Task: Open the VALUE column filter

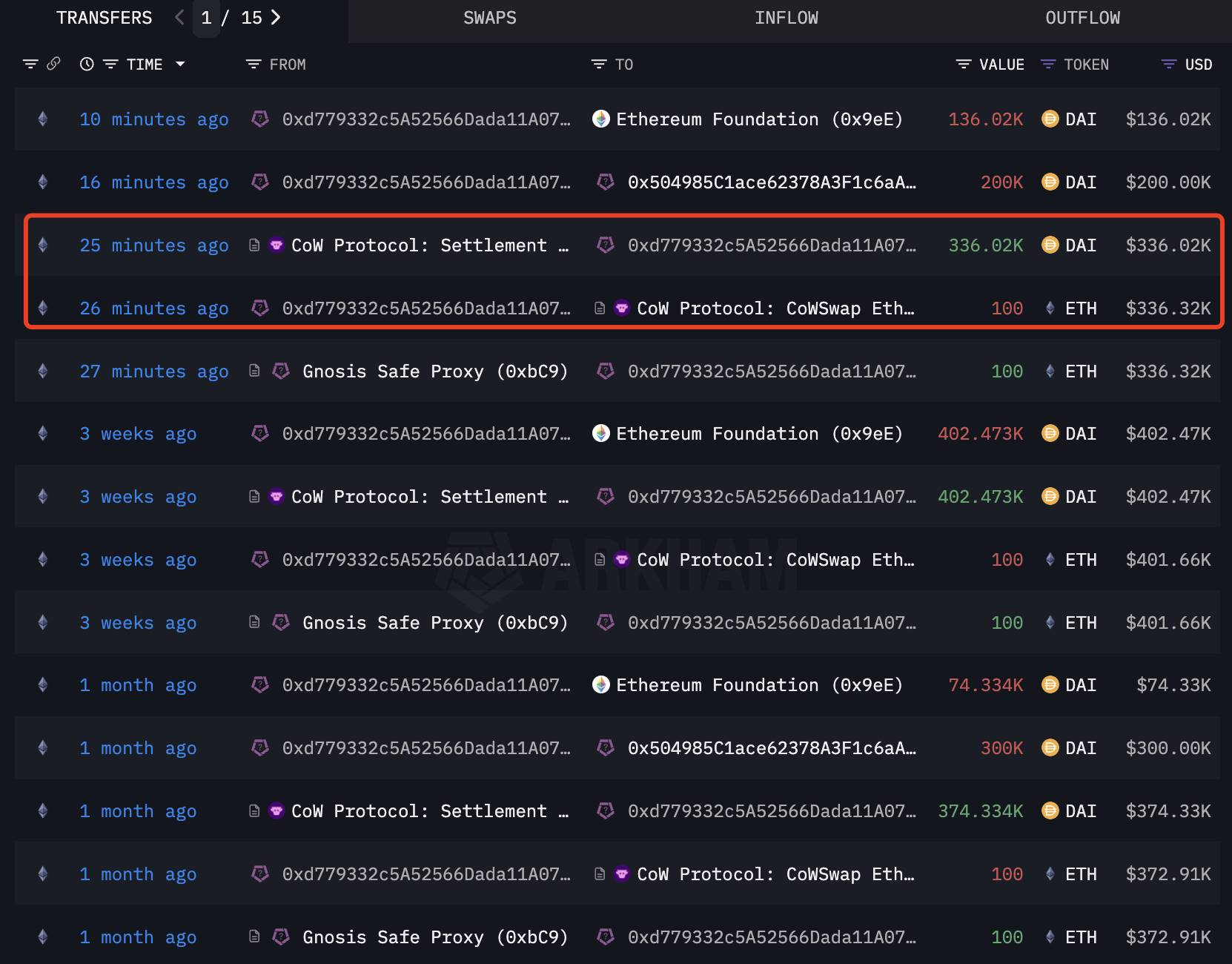Action: click(964, 65)
